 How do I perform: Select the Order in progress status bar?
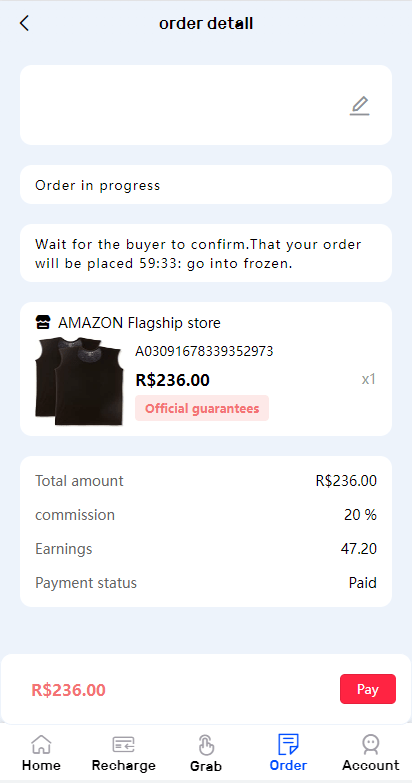coord(206,185)
